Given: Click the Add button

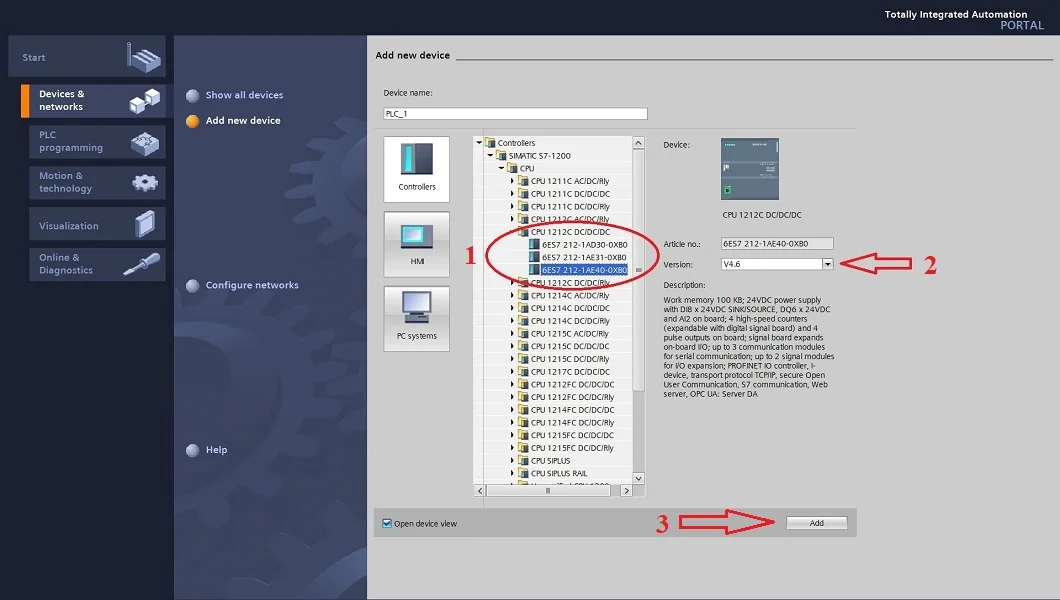Looking at the screenshot, I should (x=816, y=521).
